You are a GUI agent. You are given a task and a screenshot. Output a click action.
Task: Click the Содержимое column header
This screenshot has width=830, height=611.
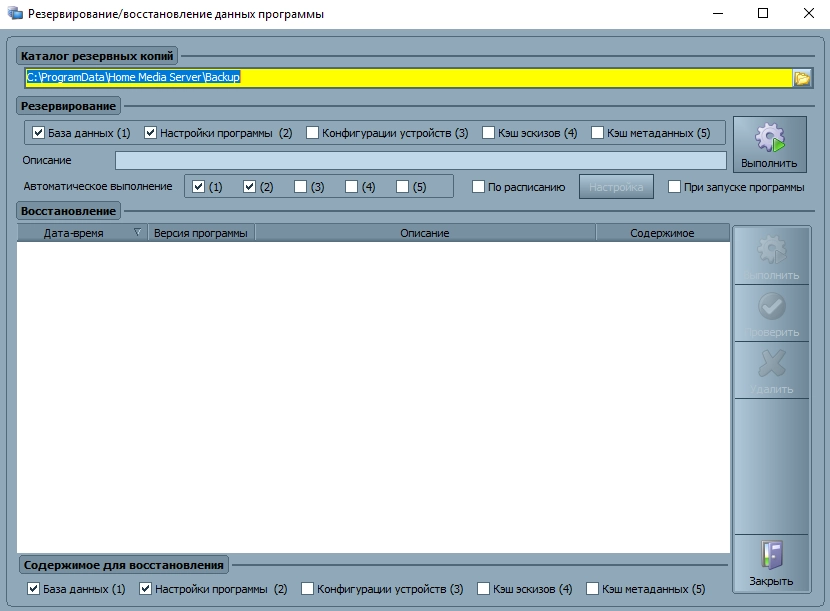click(661, 233)
